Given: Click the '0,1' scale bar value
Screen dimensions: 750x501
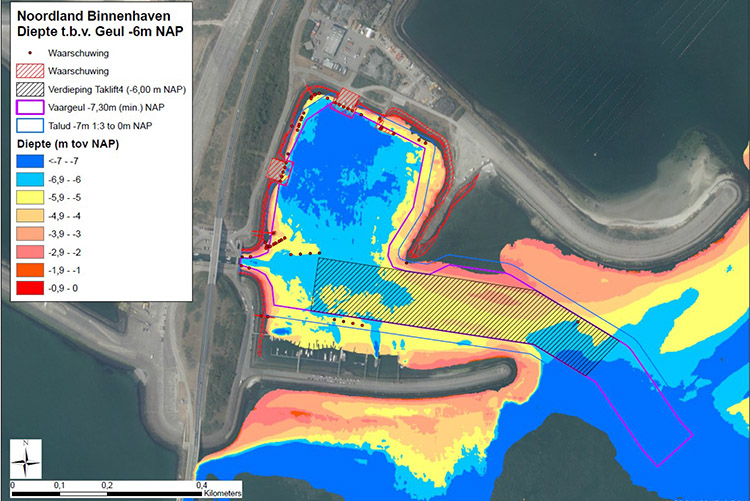Looking at the screenshot, I should pyautogui.click(x=59, y=485).
